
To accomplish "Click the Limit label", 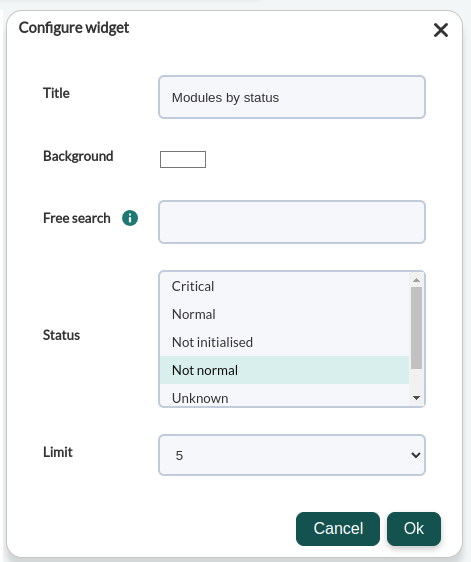I will (x=58, y=452).
